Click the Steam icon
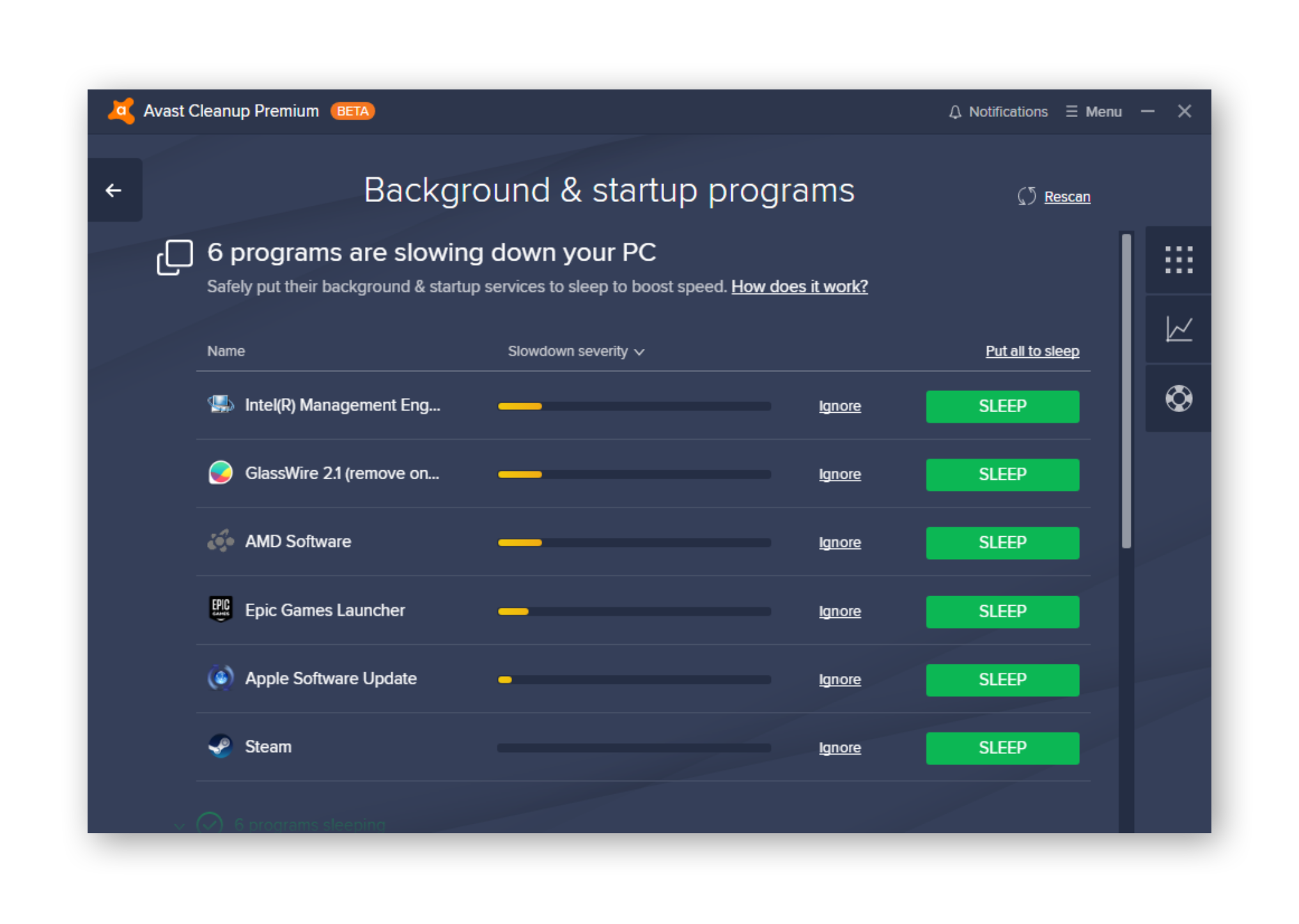 [221, 746]
